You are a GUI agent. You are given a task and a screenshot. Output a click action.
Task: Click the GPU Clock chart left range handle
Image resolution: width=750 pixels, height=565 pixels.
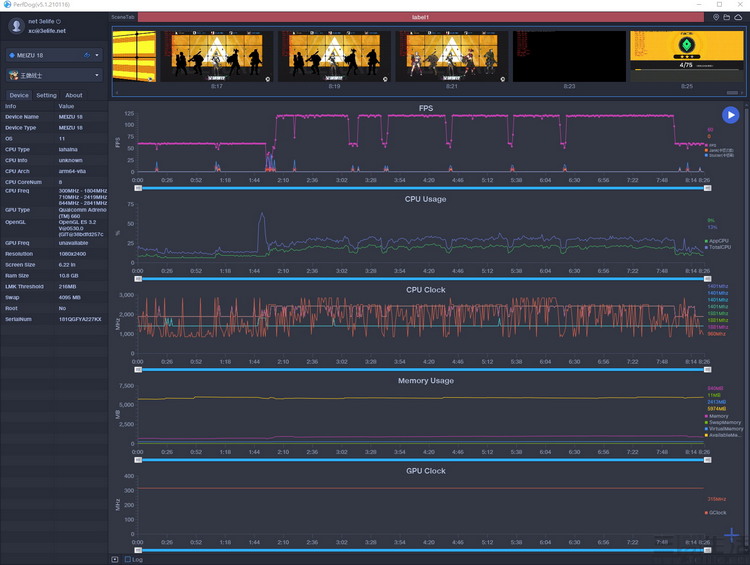coord(138,551)
